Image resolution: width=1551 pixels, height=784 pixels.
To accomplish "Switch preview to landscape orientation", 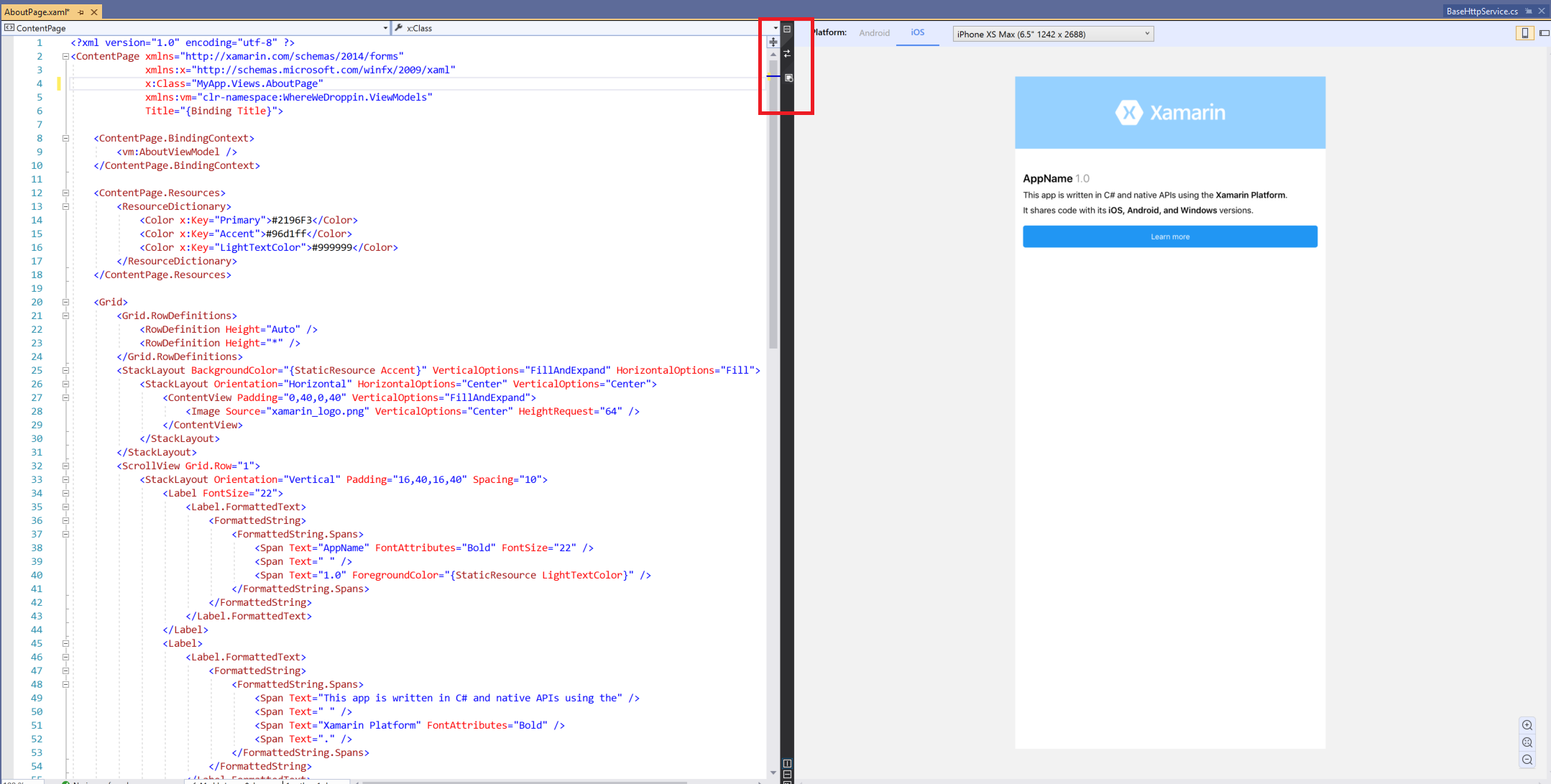I will (1544, 33).
